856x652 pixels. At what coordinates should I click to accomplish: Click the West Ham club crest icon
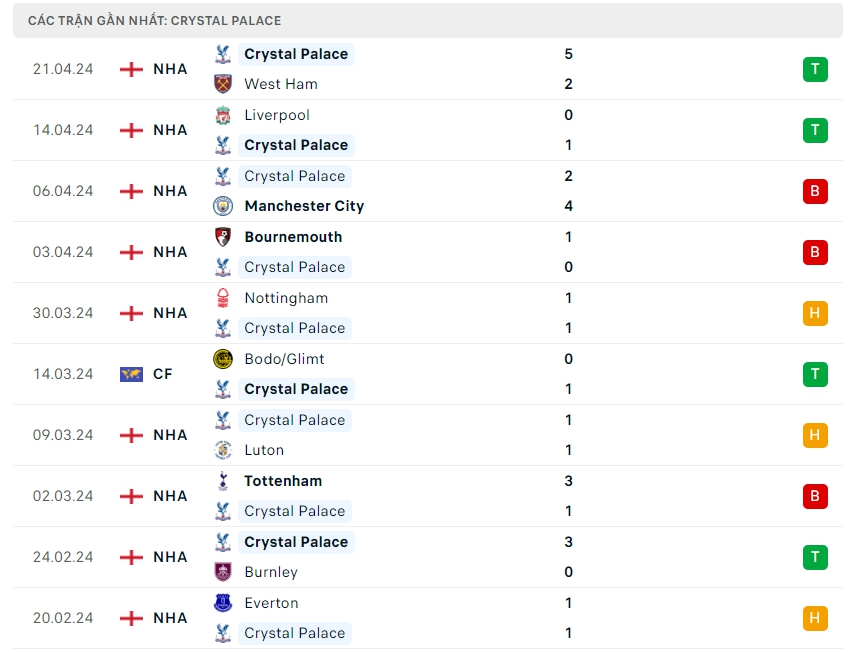(x=223, y=84)
